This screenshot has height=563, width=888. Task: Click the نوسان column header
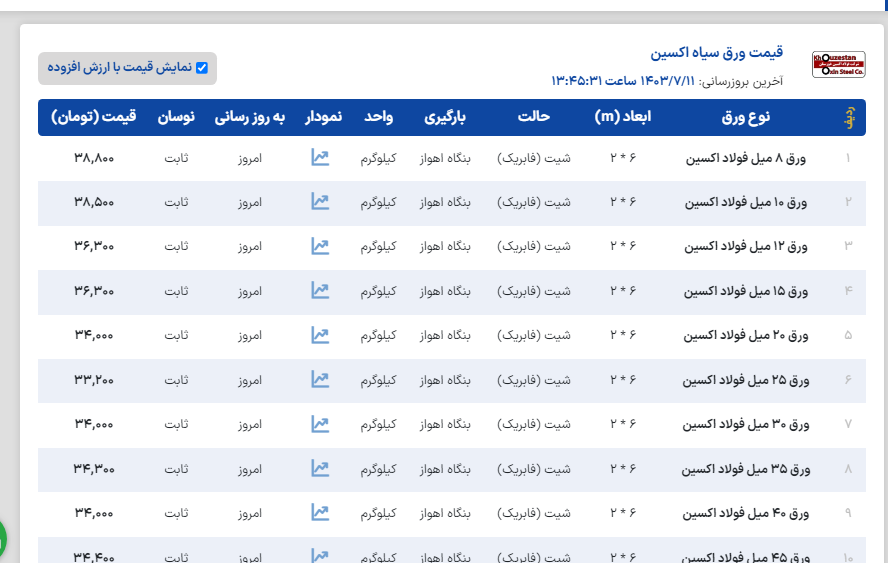tap(176, 117)
